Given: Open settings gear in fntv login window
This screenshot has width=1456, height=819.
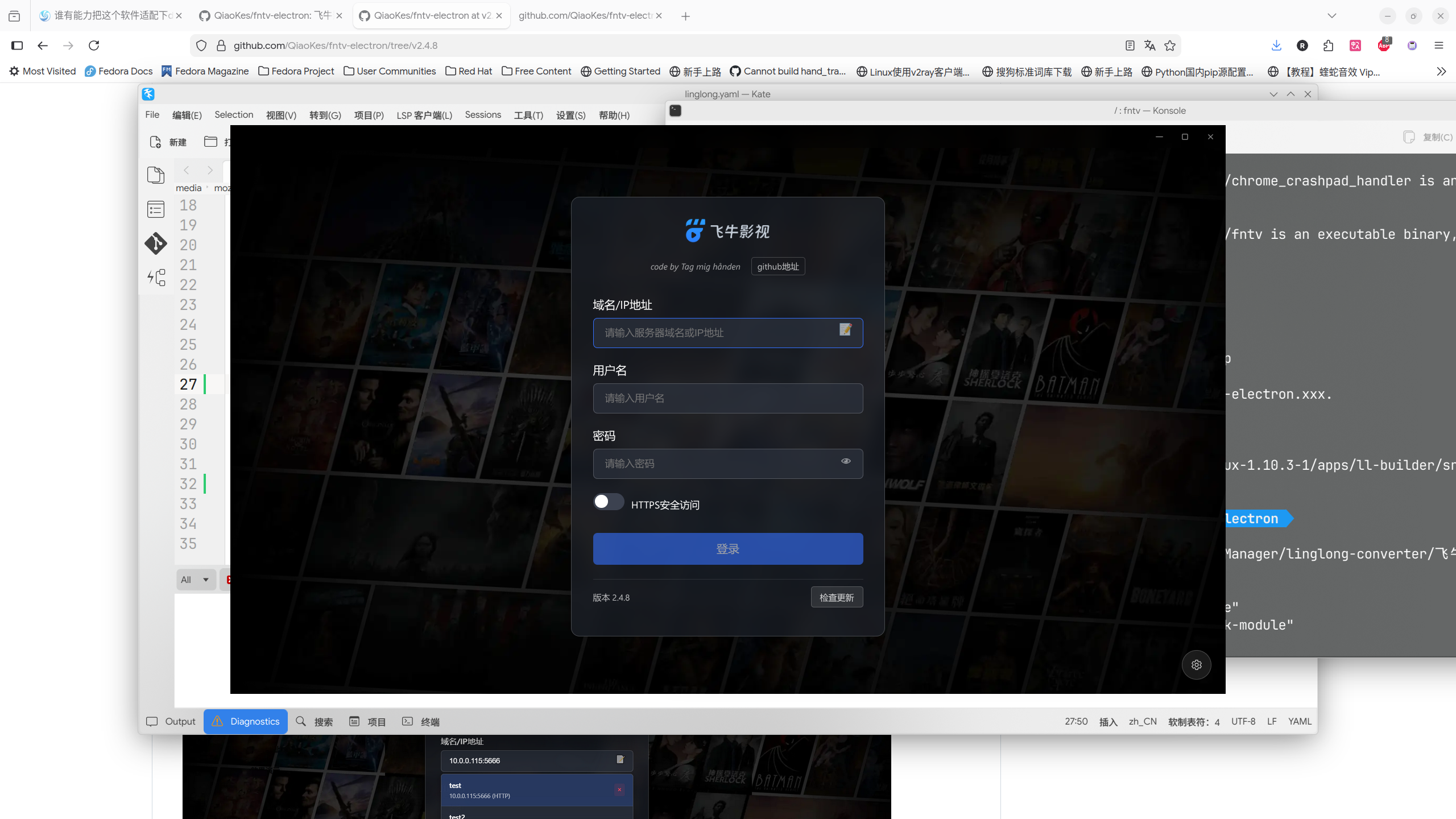Looking at the screenshot, I should click(x=1196, y=664).
